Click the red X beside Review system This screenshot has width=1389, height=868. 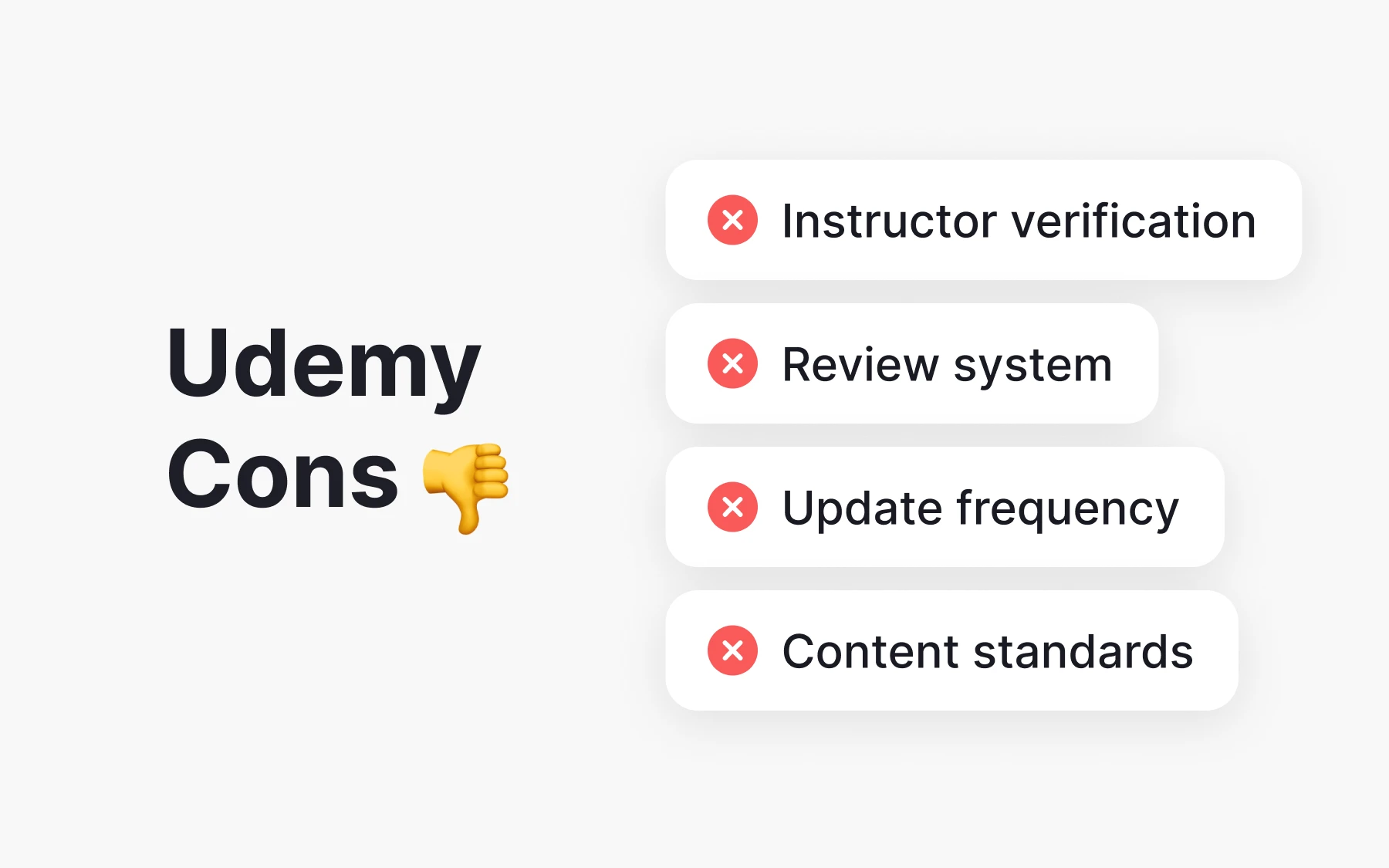tap(732, 363)
